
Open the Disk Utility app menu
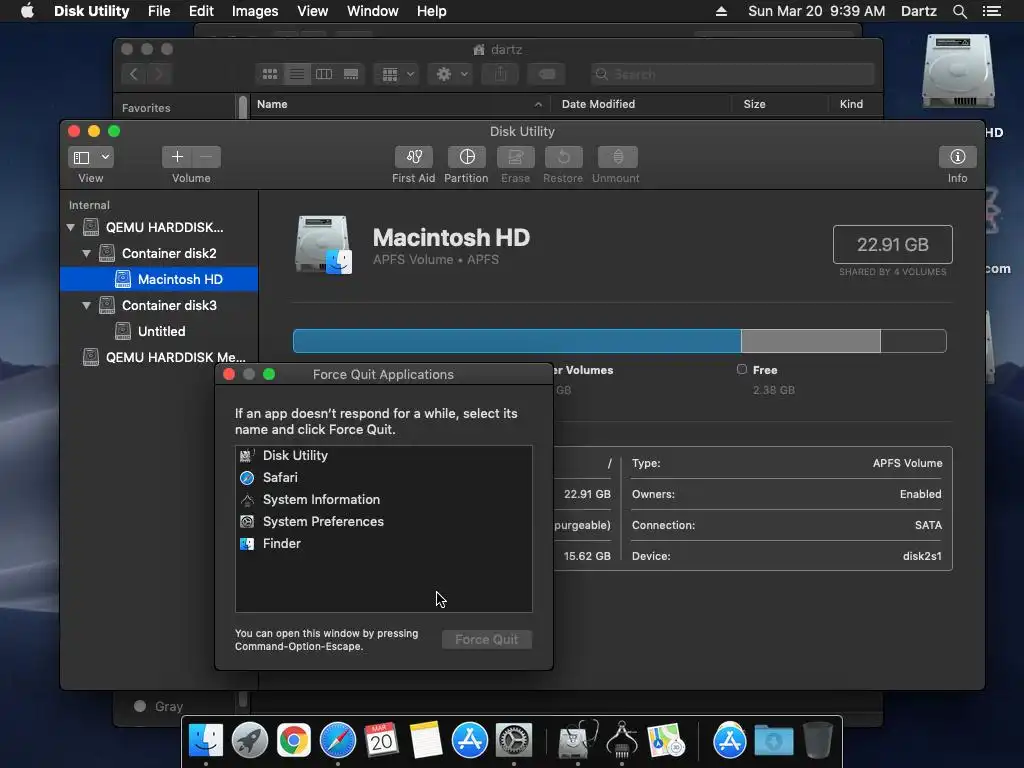tap(91, 11)
